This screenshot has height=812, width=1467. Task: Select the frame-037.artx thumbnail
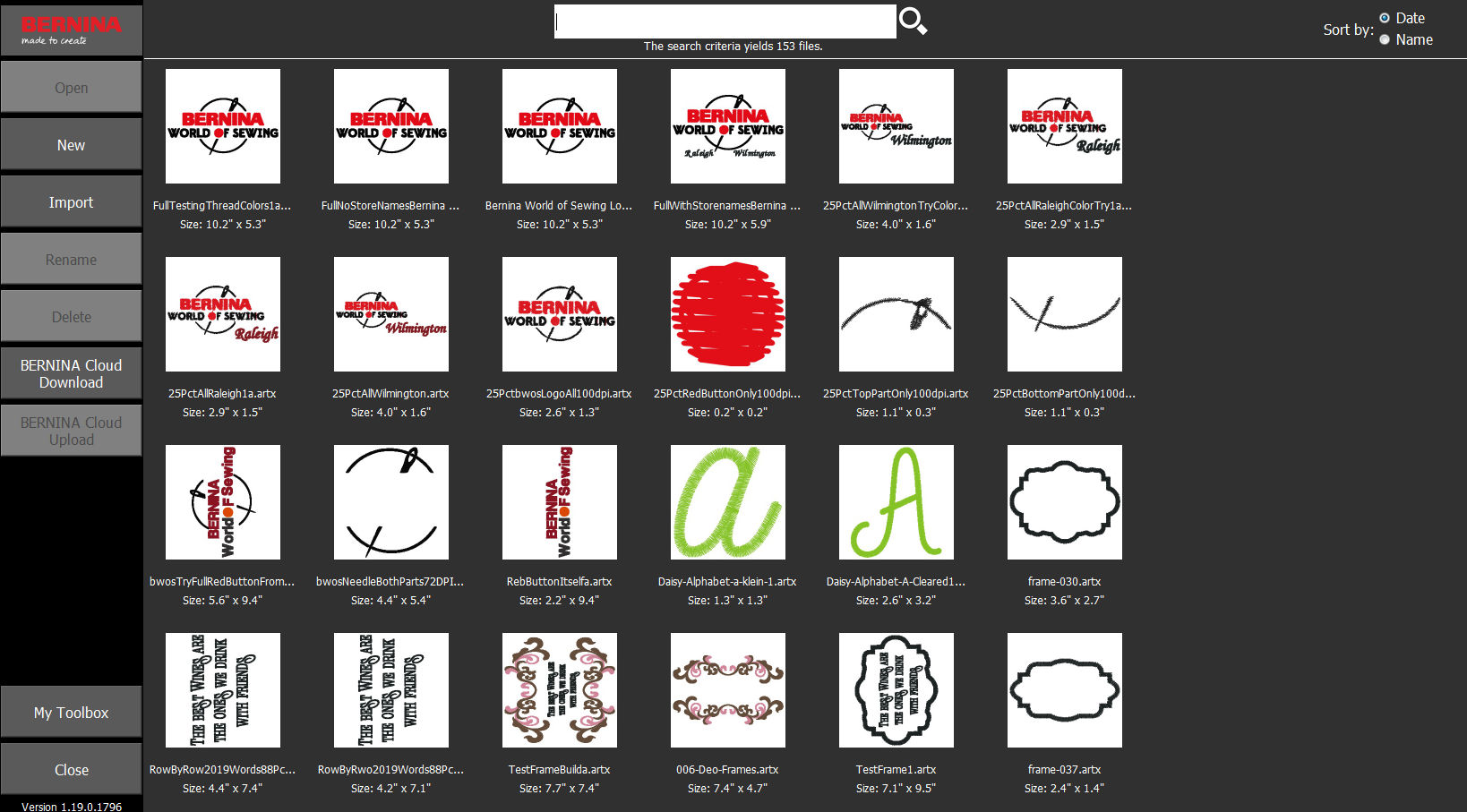pyautogui.click(x=1065, y=690)
